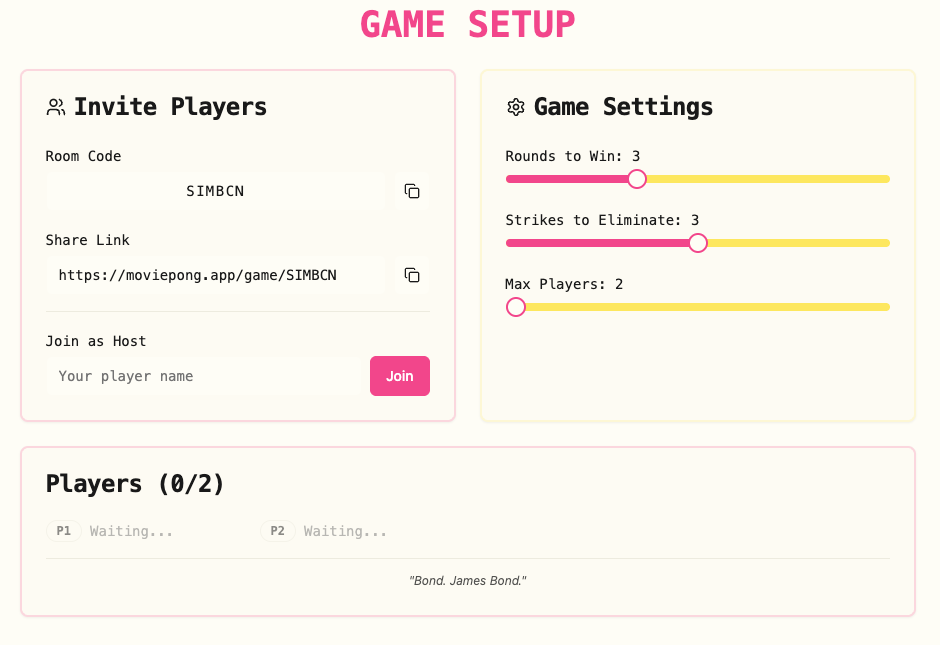Viewport: 940px width, 645px height.
Task: Copy the share link URL
Action: [411, 275]
